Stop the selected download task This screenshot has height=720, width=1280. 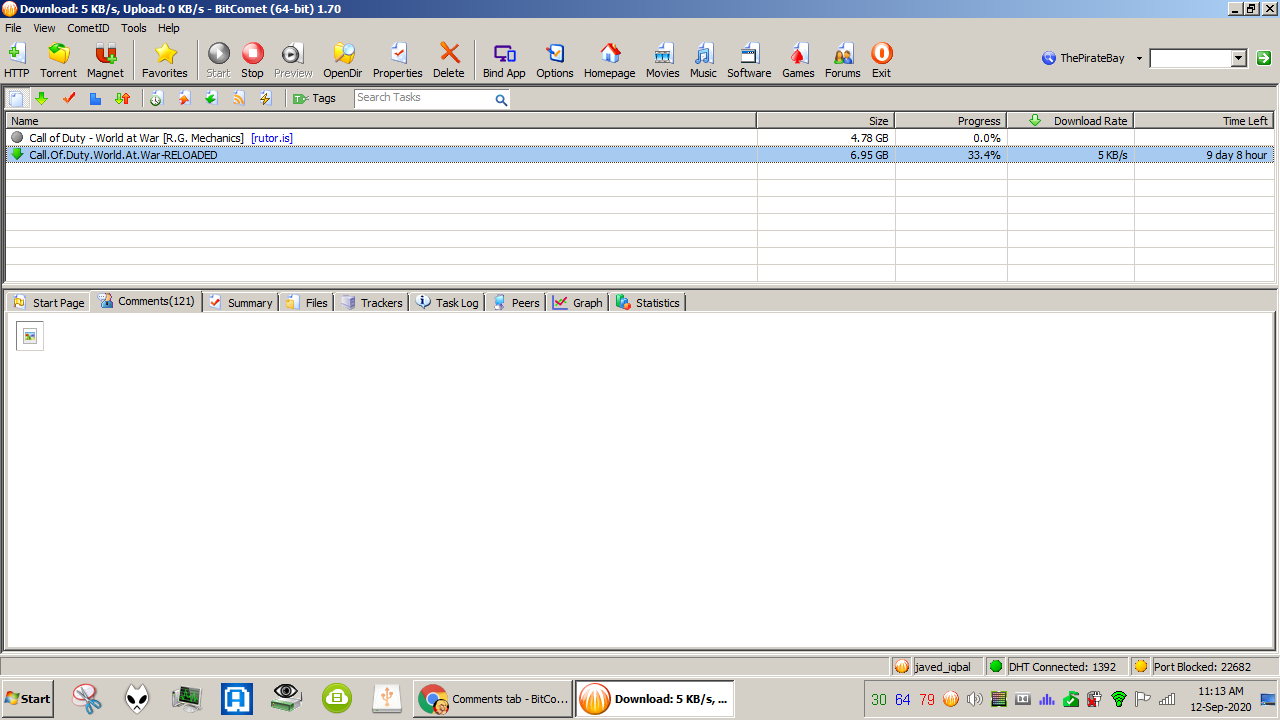252,60
